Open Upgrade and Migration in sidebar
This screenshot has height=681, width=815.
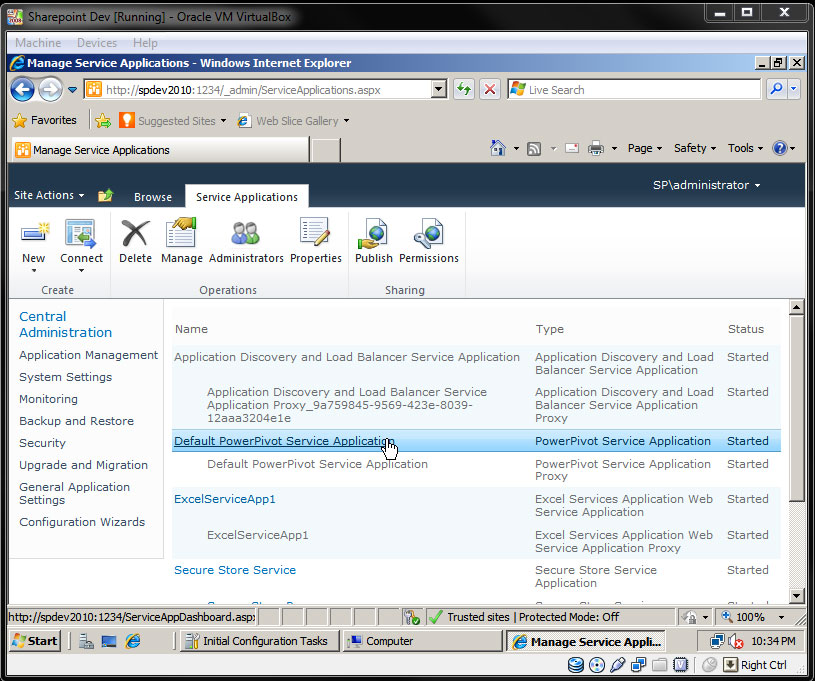84,465
